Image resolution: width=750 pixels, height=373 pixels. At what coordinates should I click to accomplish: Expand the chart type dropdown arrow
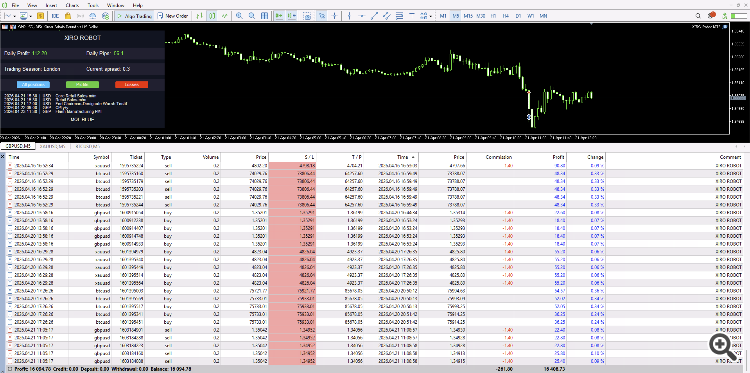click(14, 16)
